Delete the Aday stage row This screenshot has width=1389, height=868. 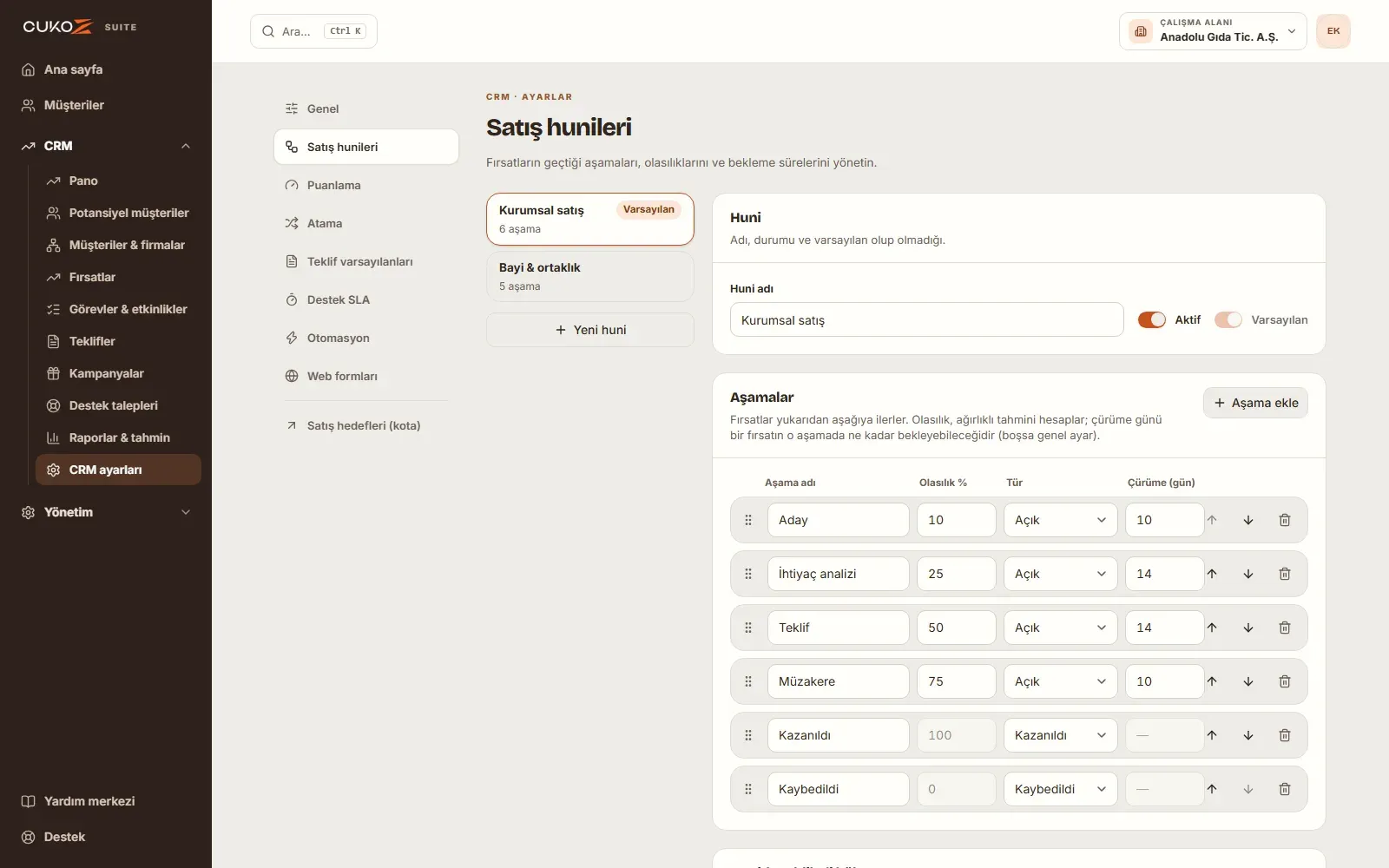click(1285, 520)
